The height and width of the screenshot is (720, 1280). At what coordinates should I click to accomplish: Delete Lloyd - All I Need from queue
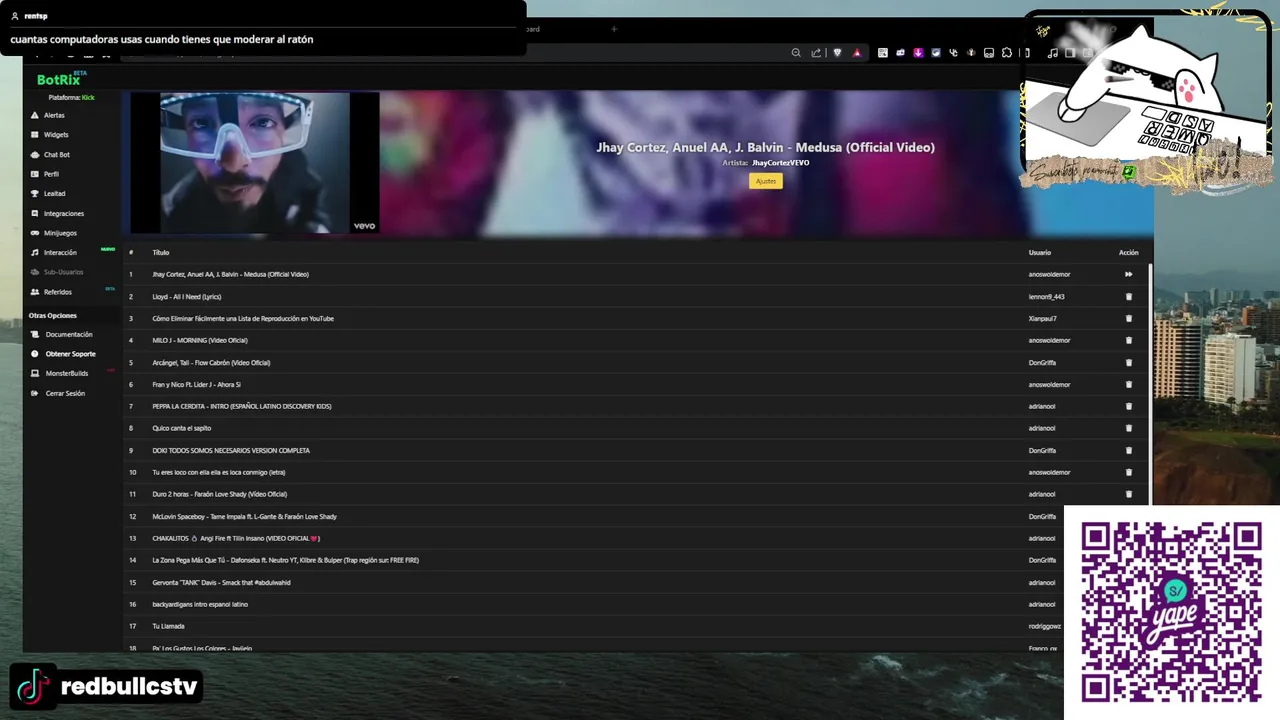(1129, 296)
